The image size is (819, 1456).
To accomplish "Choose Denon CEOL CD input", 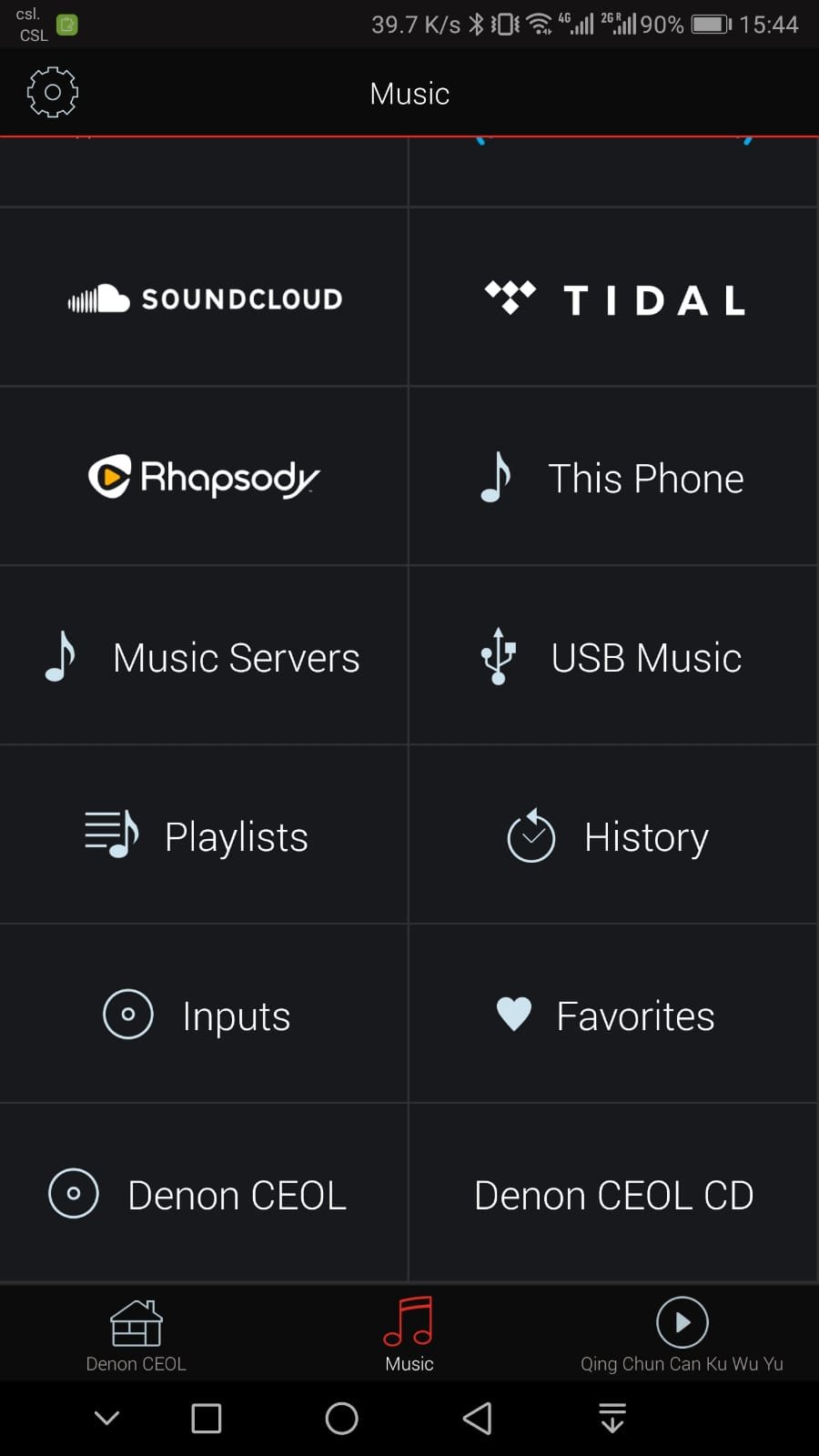I will 613,1194.
